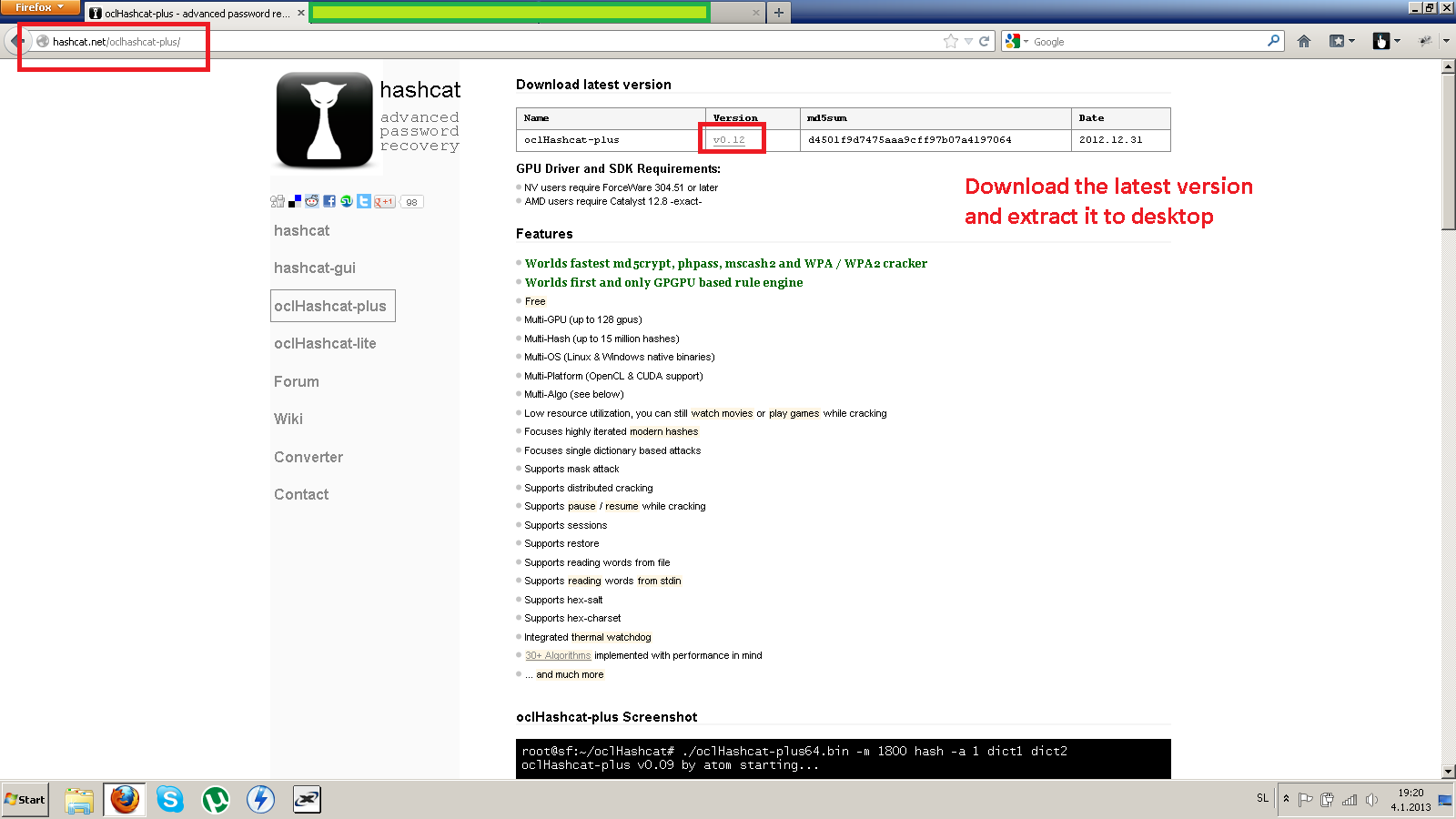The image size is (1456, 819).
Task: Open the 30+ Algorithms link
Action: point(558,656)
